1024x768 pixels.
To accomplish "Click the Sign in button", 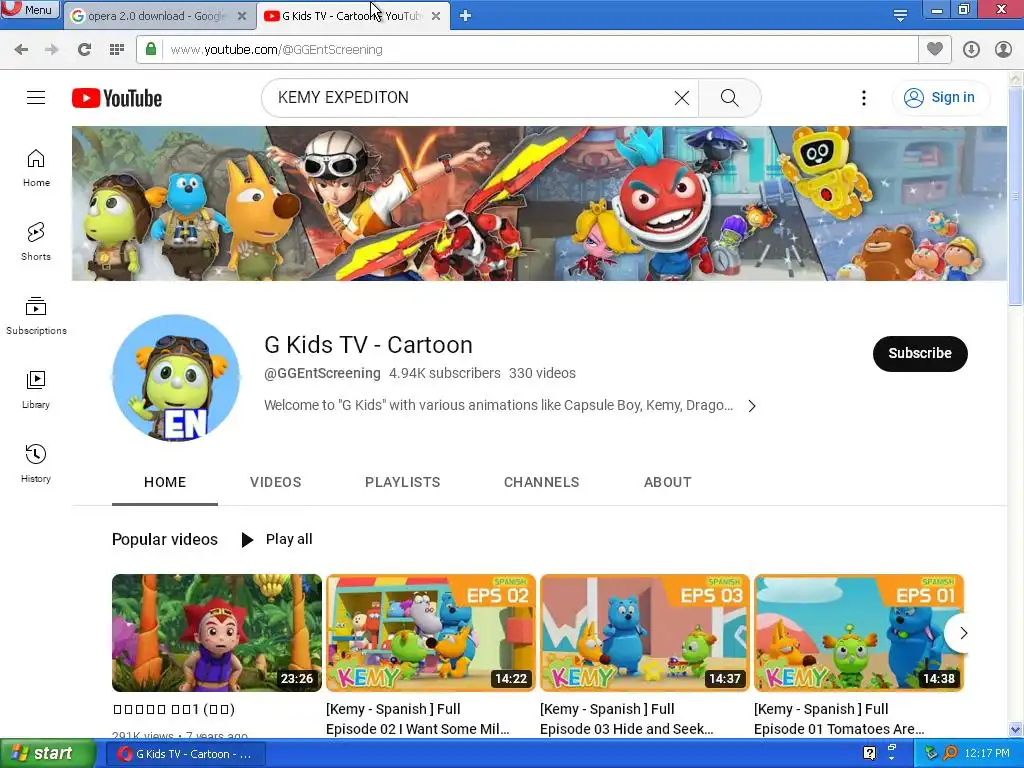I will click(940, 97).
